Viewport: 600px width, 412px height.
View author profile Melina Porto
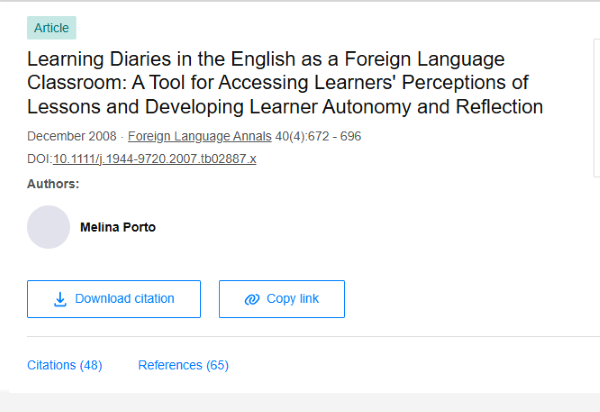click(118, 227)
